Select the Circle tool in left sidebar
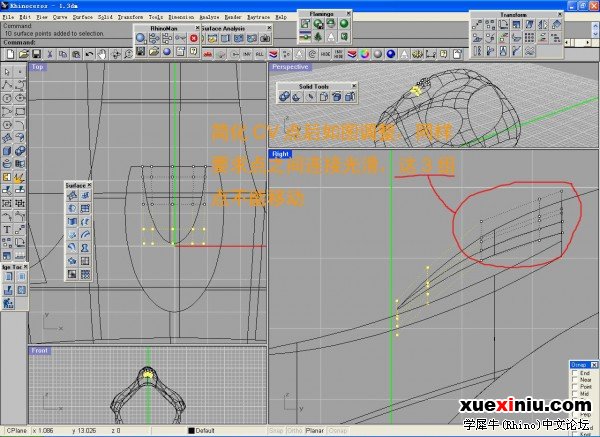 (x=7, y=98)
